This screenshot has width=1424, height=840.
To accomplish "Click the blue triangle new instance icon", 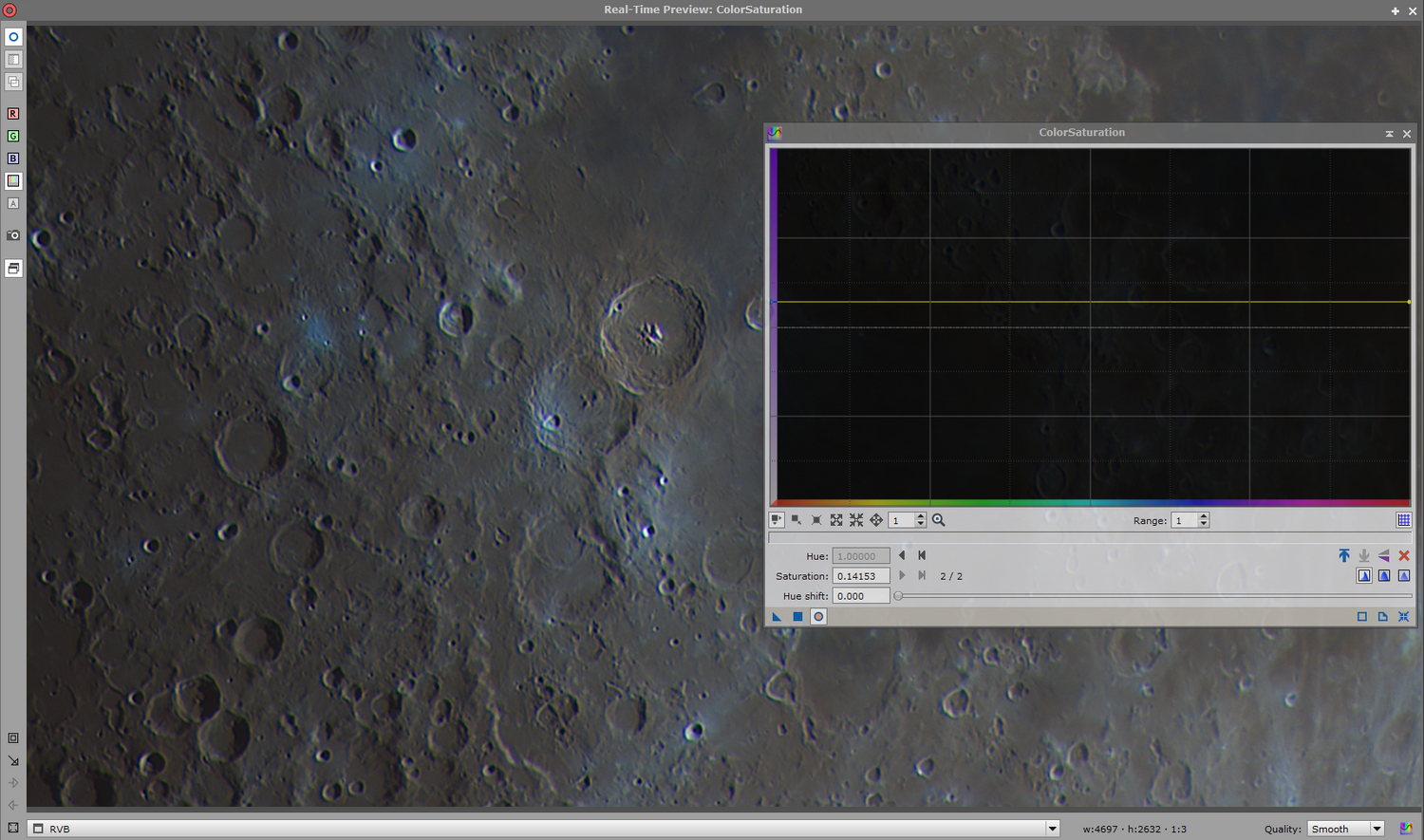I will (x=777, y=617).
